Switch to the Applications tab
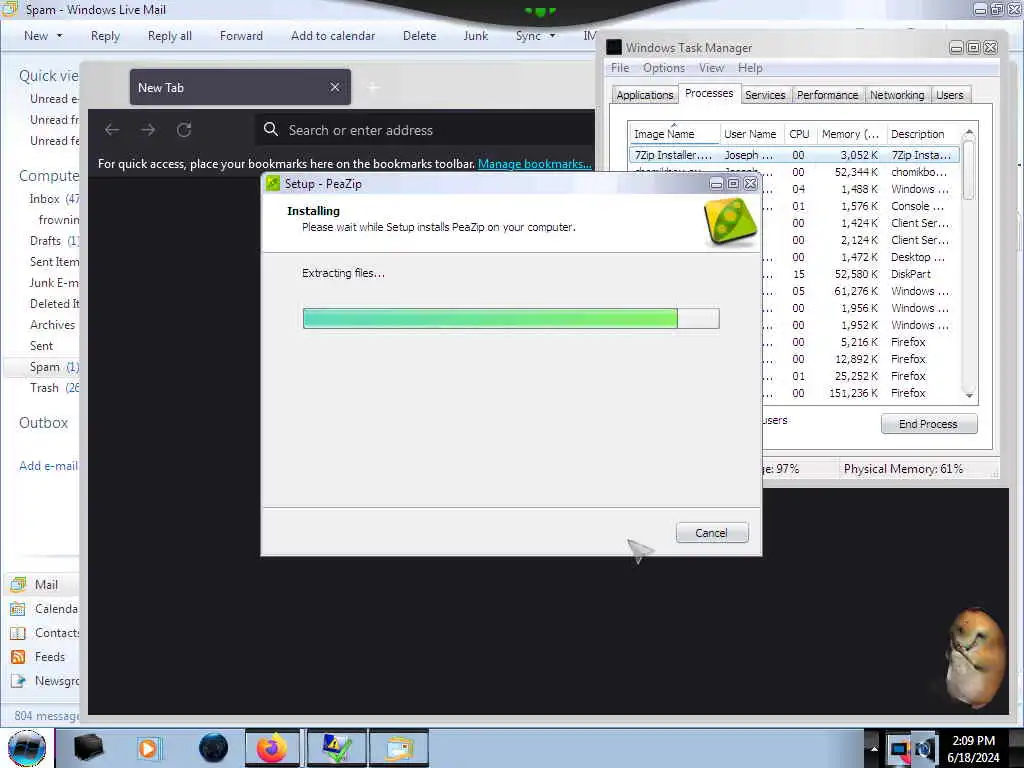Screen dimensions: 1024x768 click(645, 95)
